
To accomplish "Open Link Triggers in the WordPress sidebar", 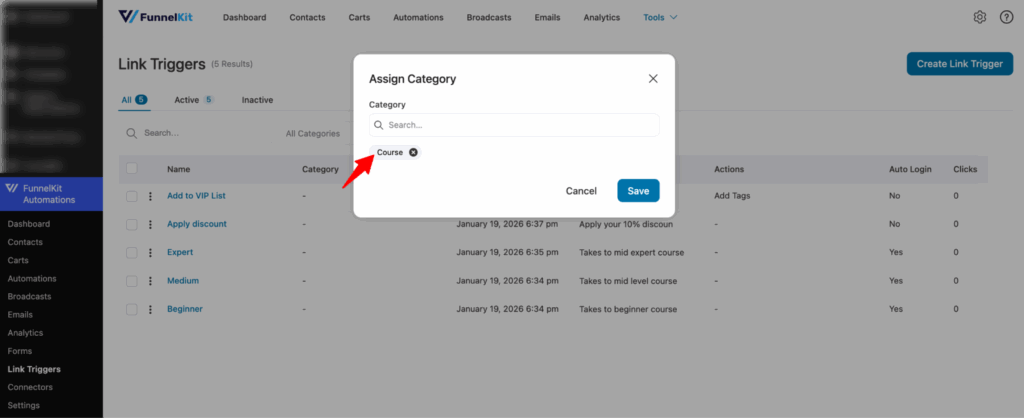I will click(x=34, y=370).
